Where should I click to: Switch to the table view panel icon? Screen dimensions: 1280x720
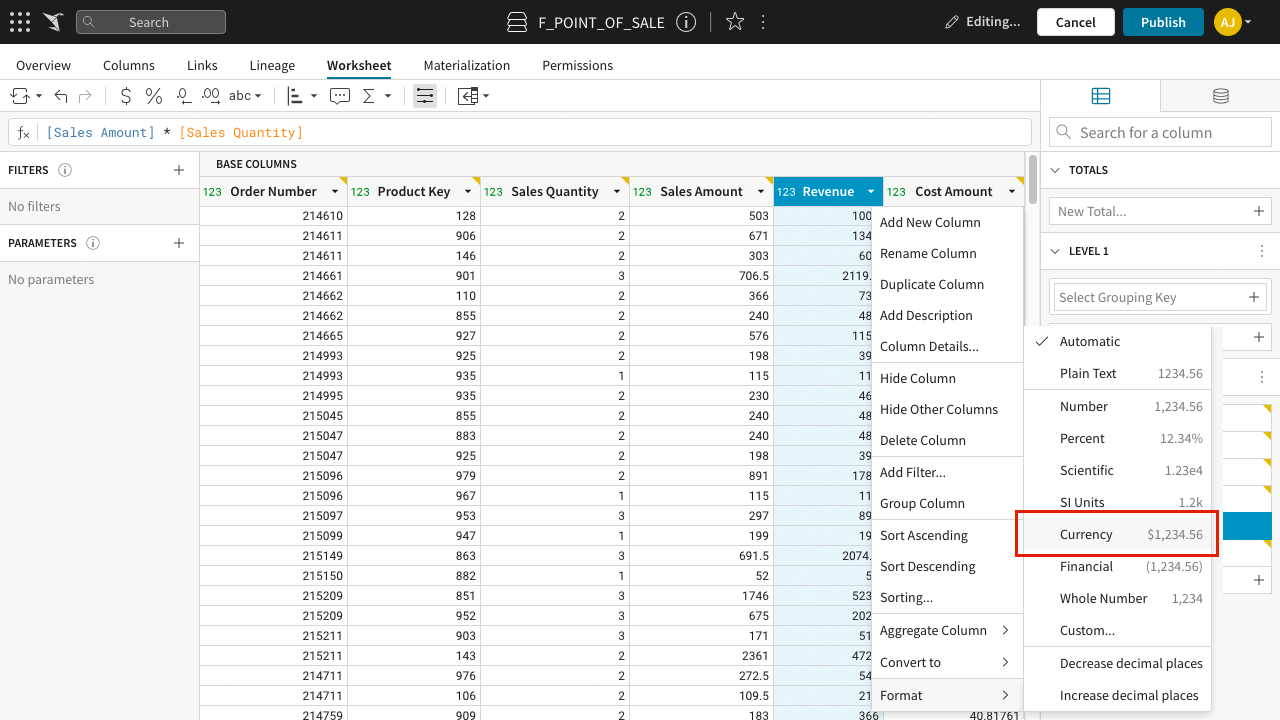point(1101,96)
